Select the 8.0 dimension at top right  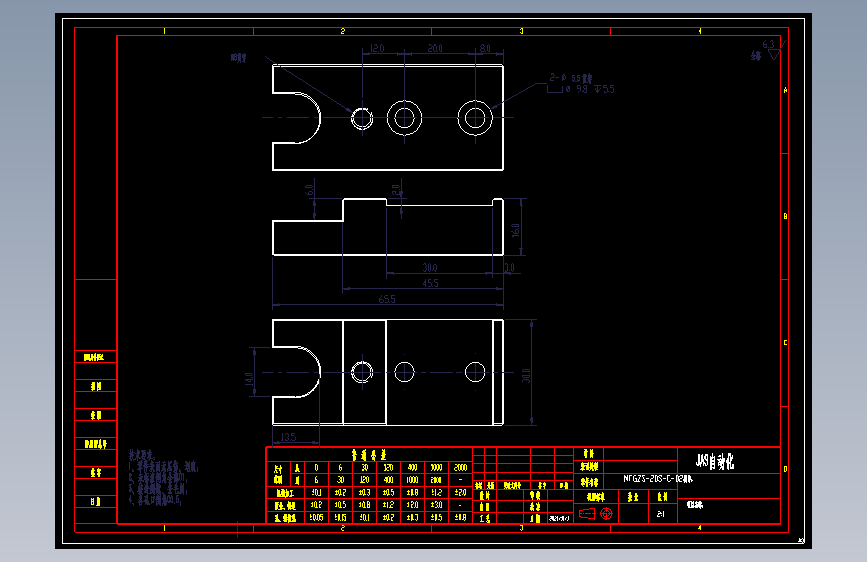485,49
